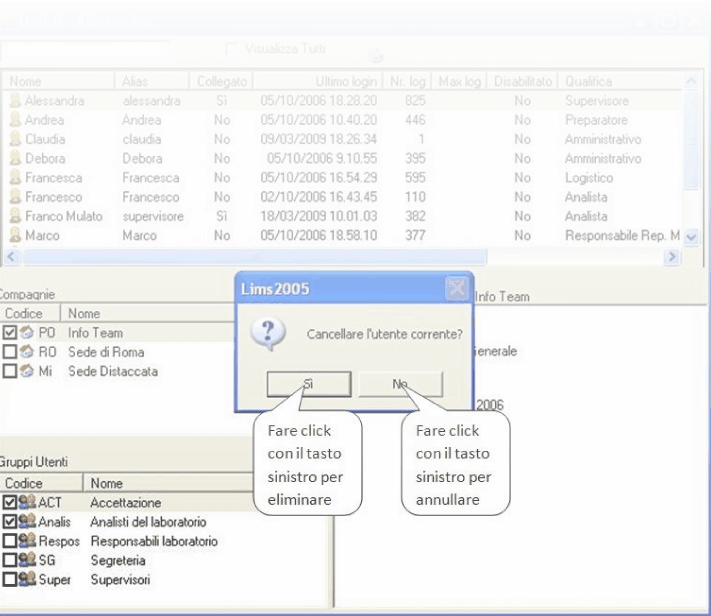The width and height of the screenshot is (711, 616).
Task: Click the SG group icon
Action: click(x=27, y=560)
